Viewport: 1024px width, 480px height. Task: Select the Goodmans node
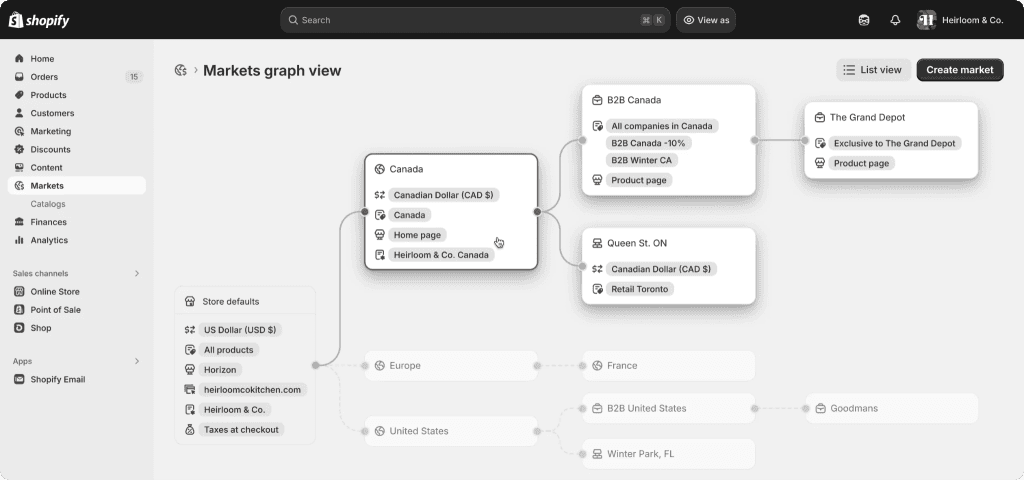(891, 408)
